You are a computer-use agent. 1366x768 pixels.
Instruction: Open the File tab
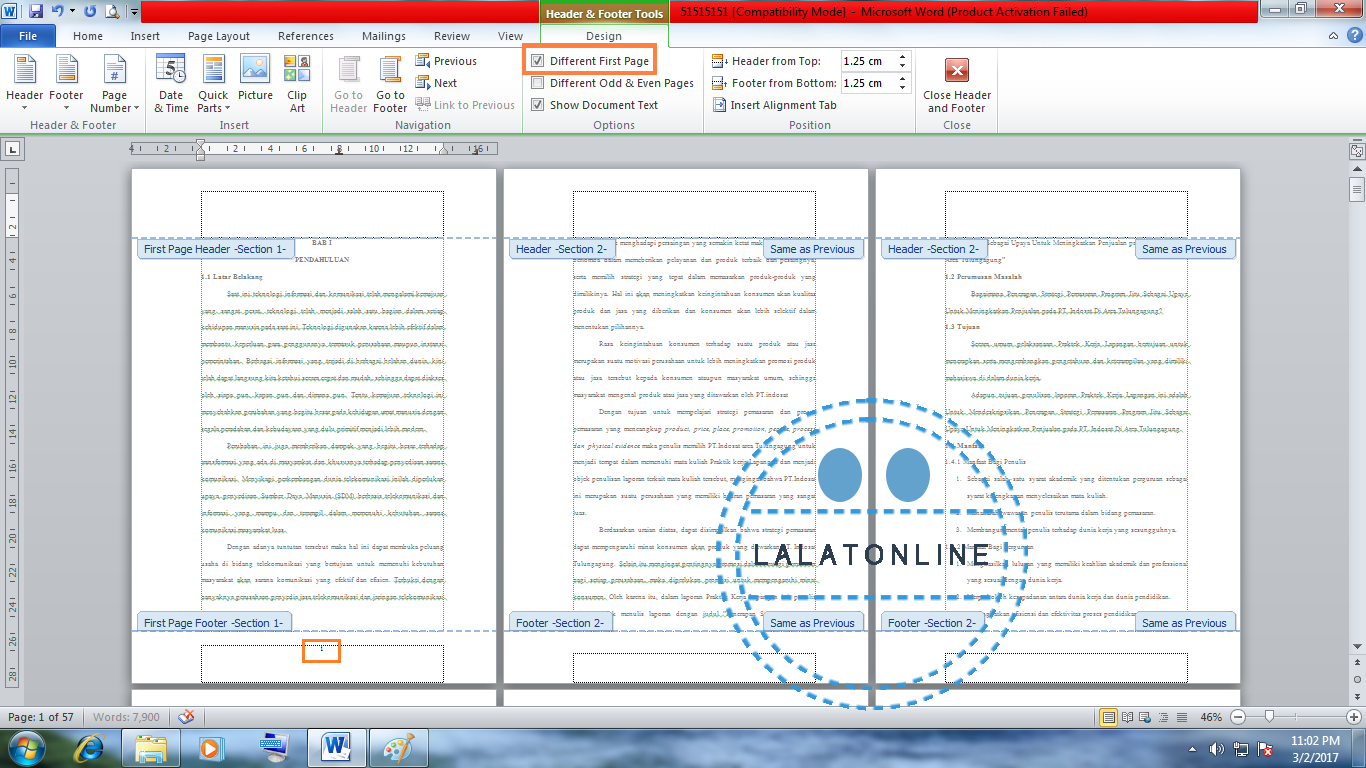point(28,36)
